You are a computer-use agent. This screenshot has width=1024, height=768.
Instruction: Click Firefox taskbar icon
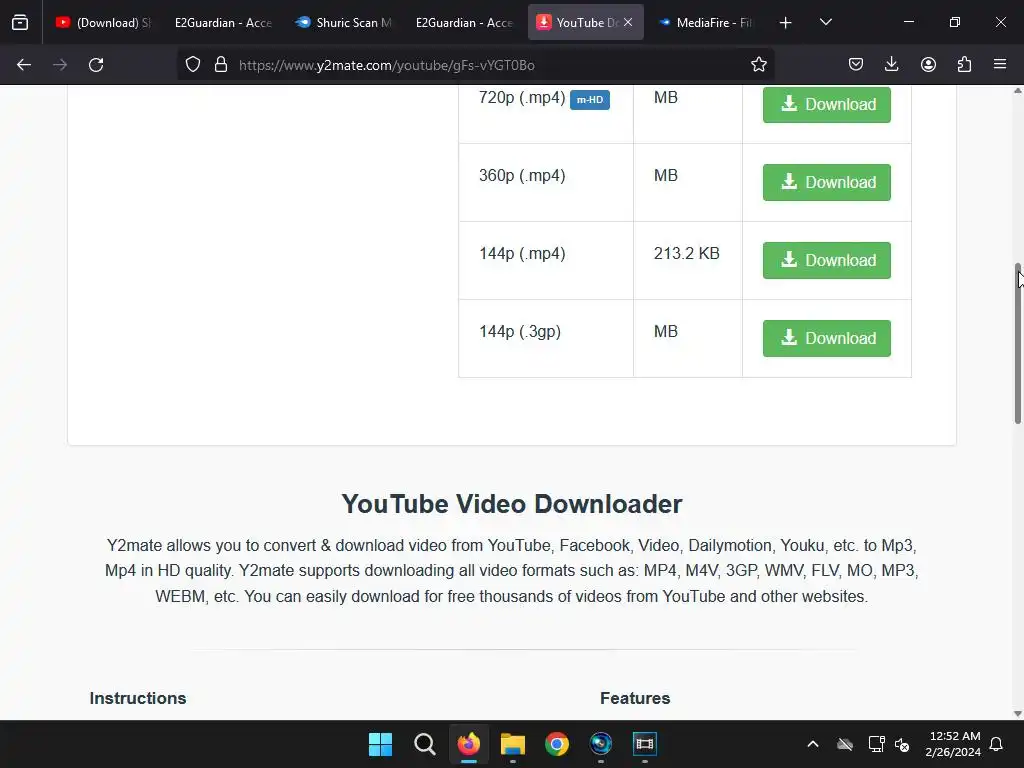[x=468, y=744]
